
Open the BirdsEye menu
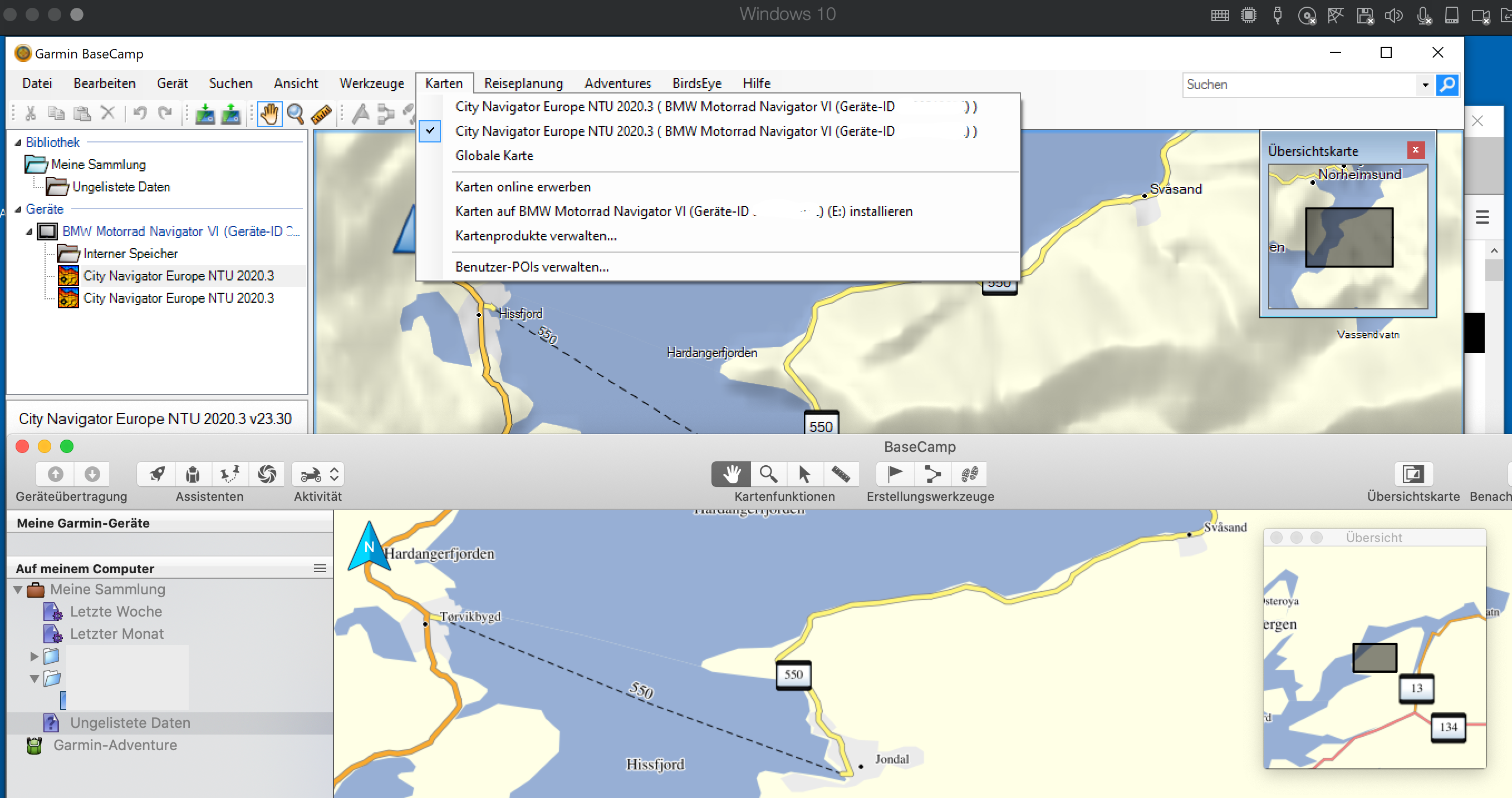[697, 83]
